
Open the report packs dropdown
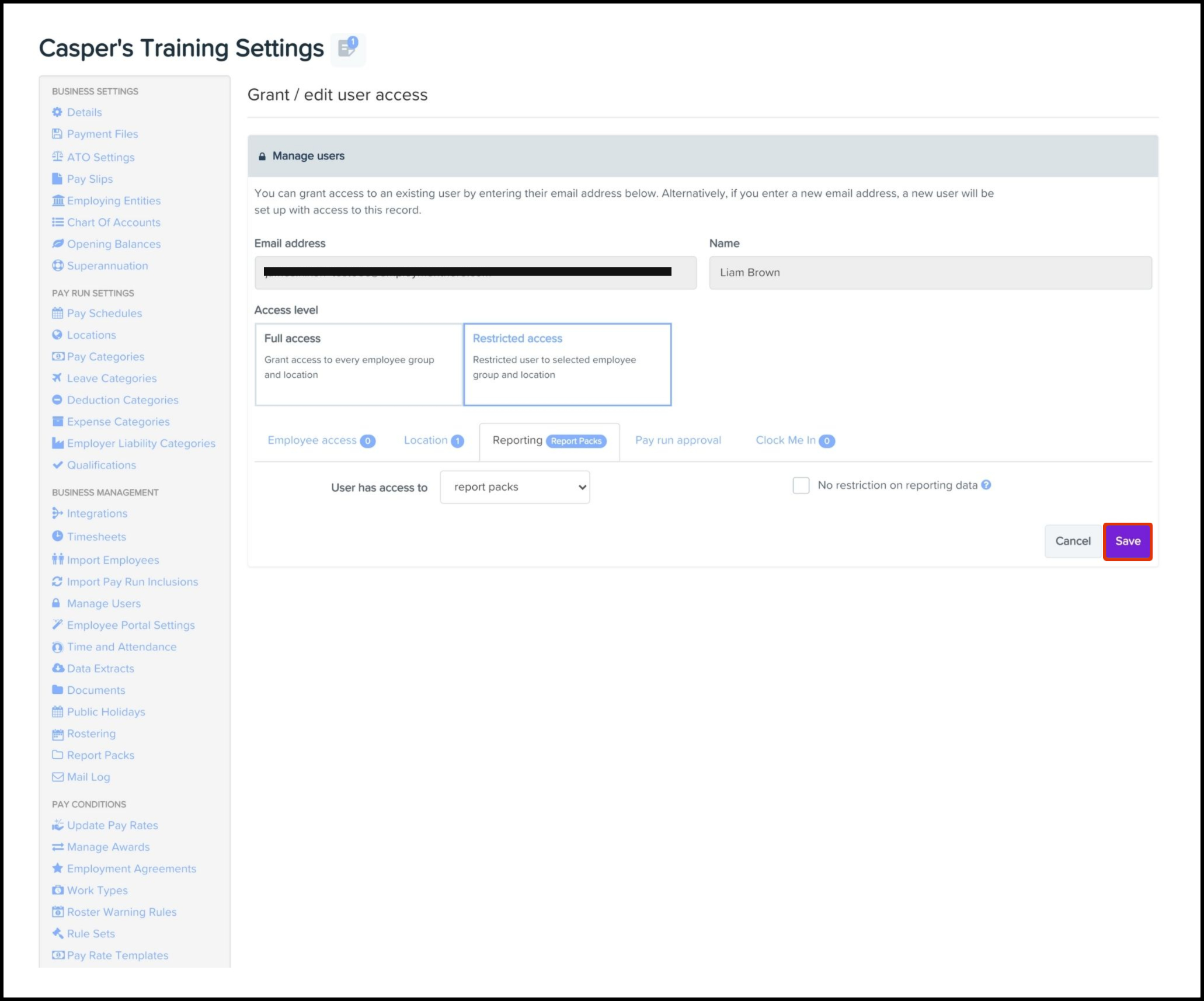tap(514, 487)
